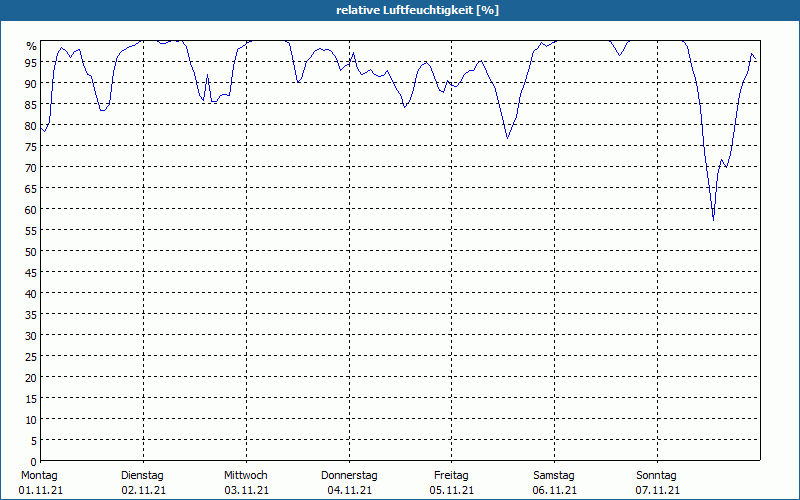Image resolution: width=800 pixels, height=500 pixels.
Task: Click the % unit label at the top of the y-axis
Action: [x=32, y=46]
